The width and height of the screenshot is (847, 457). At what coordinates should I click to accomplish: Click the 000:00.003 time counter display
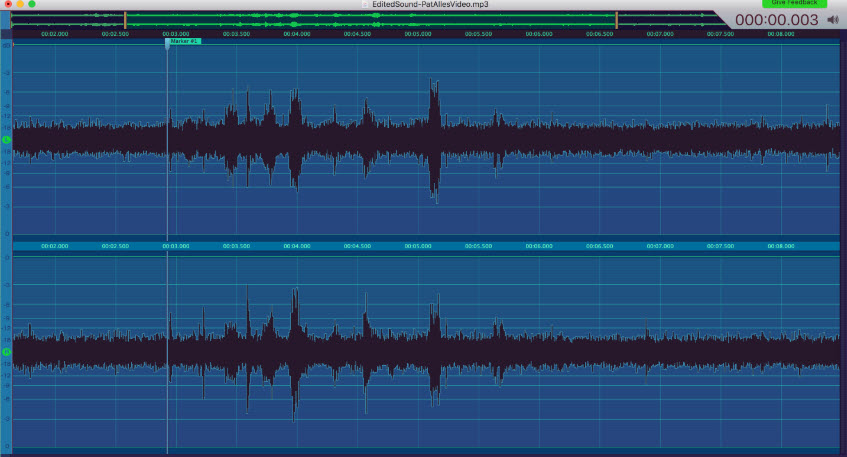click(776, 20)
